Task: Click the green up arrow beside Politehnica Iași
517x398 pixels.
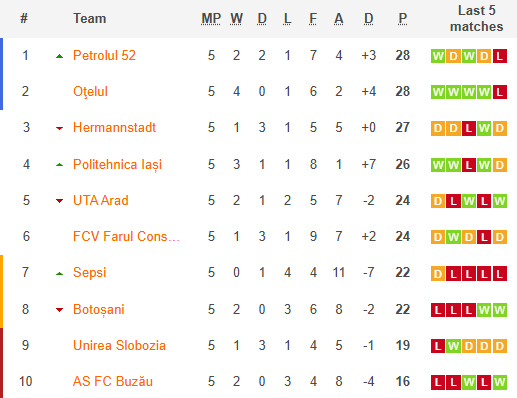Action: coord(59,165)
